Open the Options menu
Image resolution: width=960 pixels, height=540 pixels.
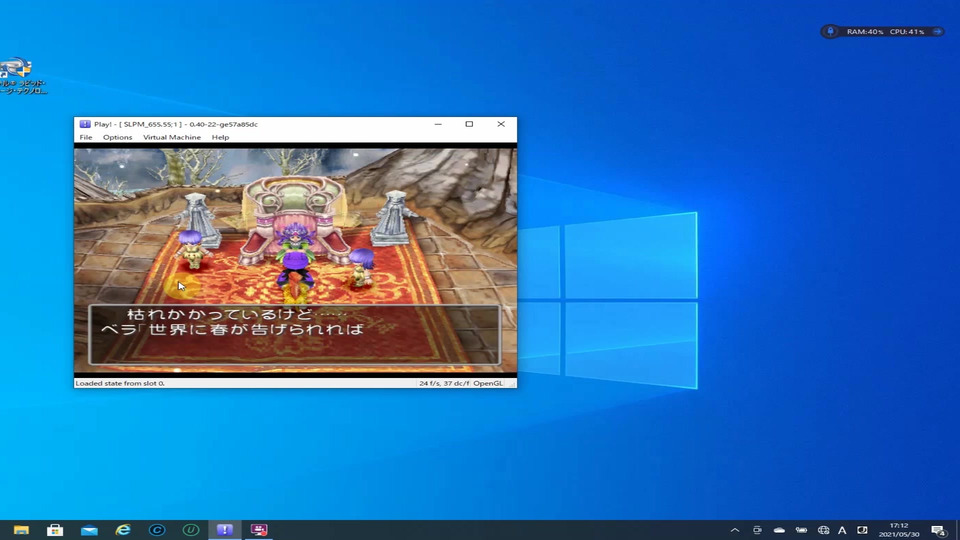click(118, 137)
